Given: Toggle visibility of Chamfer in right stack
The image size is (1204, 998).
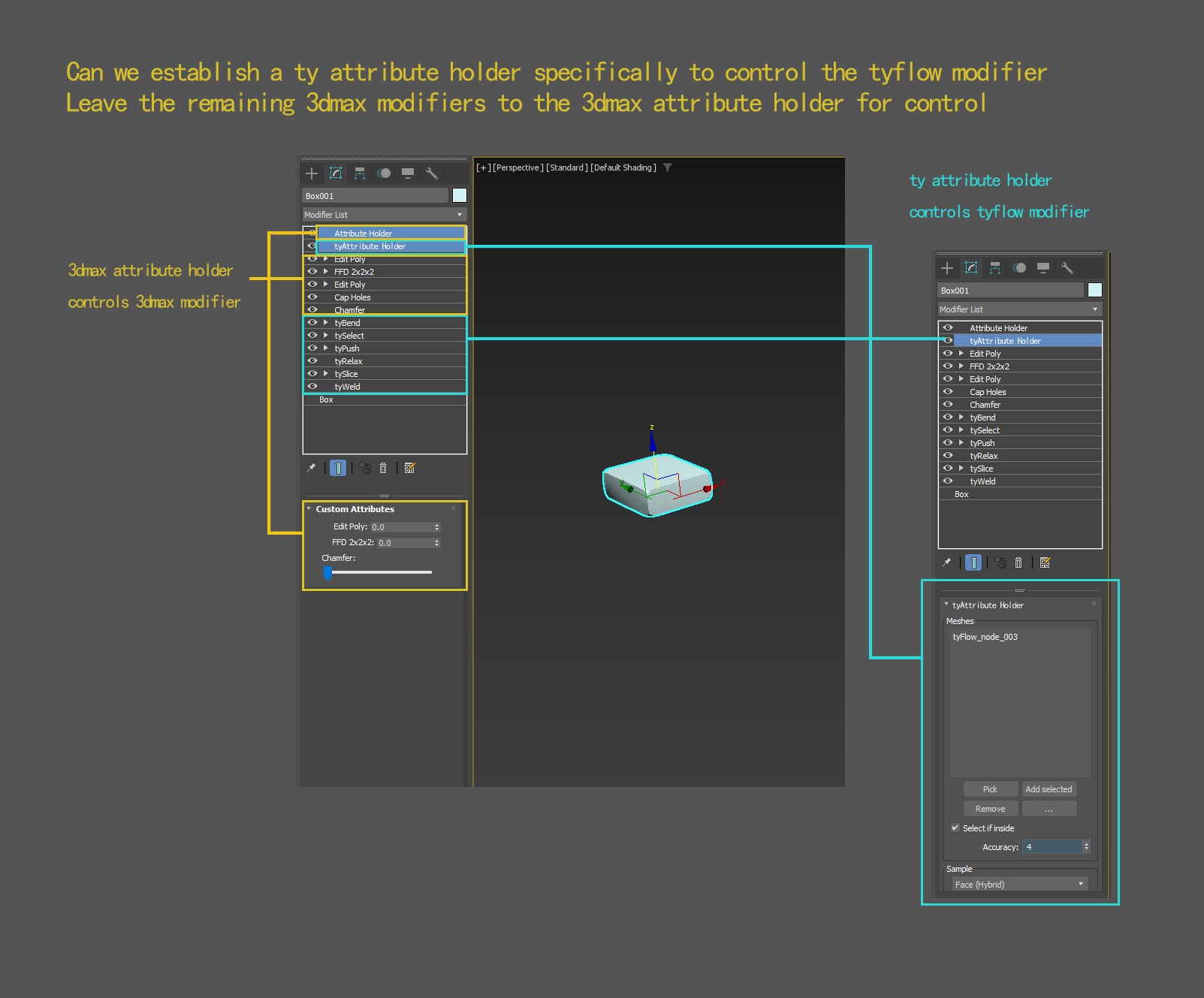Looking at the screenshot, I should point(948,405).
